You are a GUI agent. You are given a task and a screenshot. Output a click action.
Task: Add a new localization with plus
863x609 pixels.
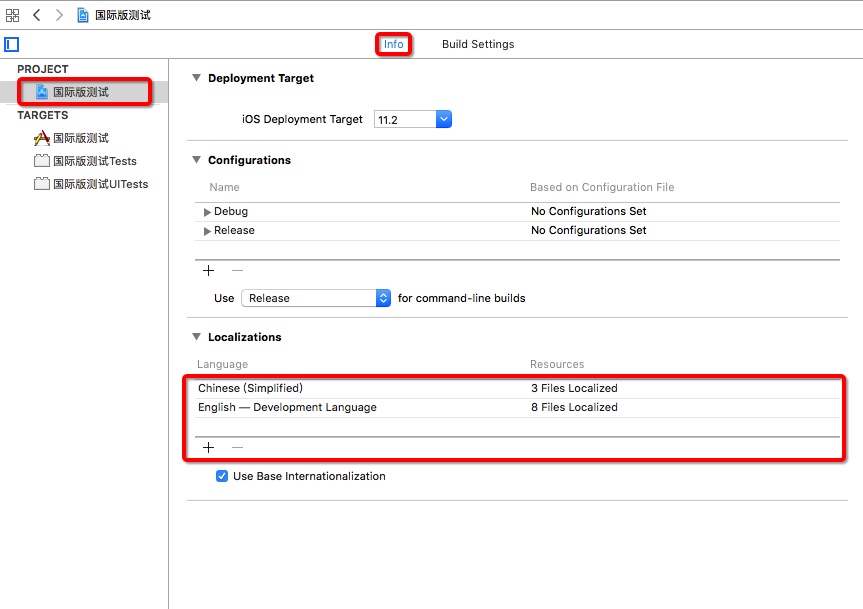pos(209,448)
